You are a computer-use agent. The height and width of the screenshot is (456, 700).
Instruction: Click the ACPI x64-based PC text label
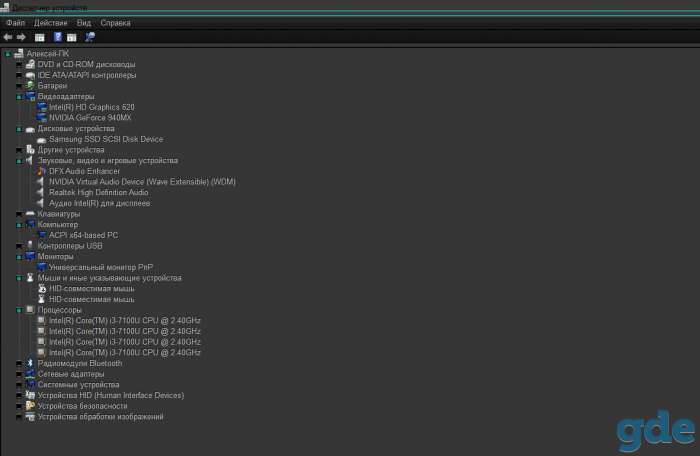pyautogui.click(x=83, y=235)
